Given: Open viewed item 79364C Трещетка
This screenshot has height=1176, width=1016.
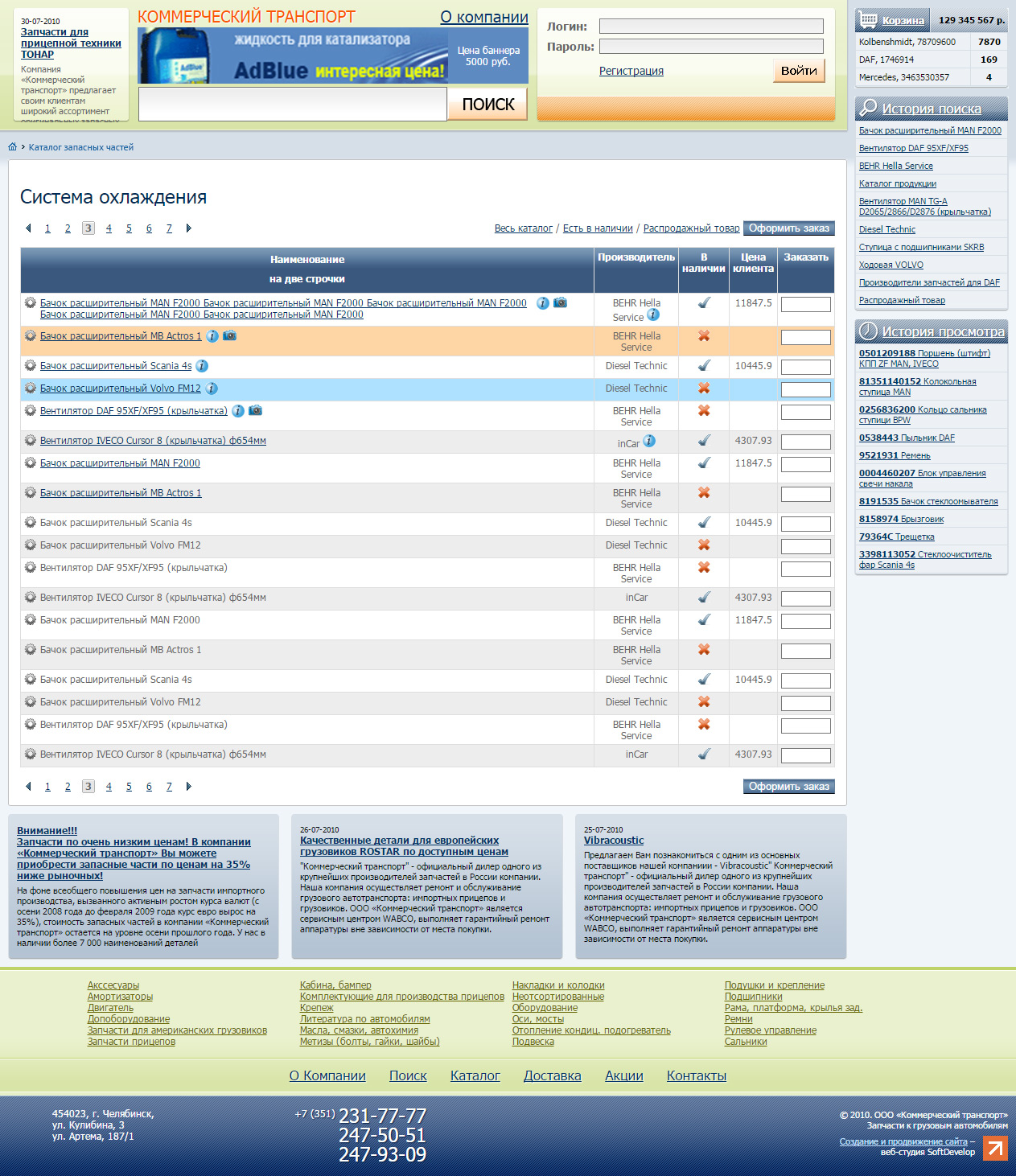Looking at the screenshot, I should click(x=897, y=537).
